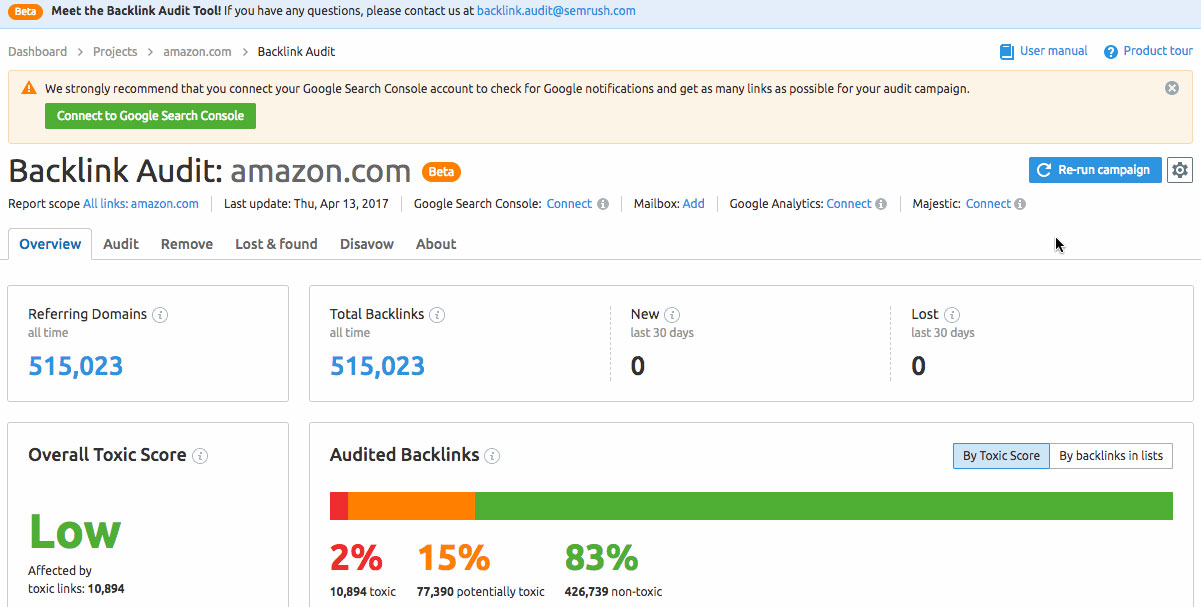Click the Re-run campaign button
The image size is (1201, 607).
pos(1095,170)
